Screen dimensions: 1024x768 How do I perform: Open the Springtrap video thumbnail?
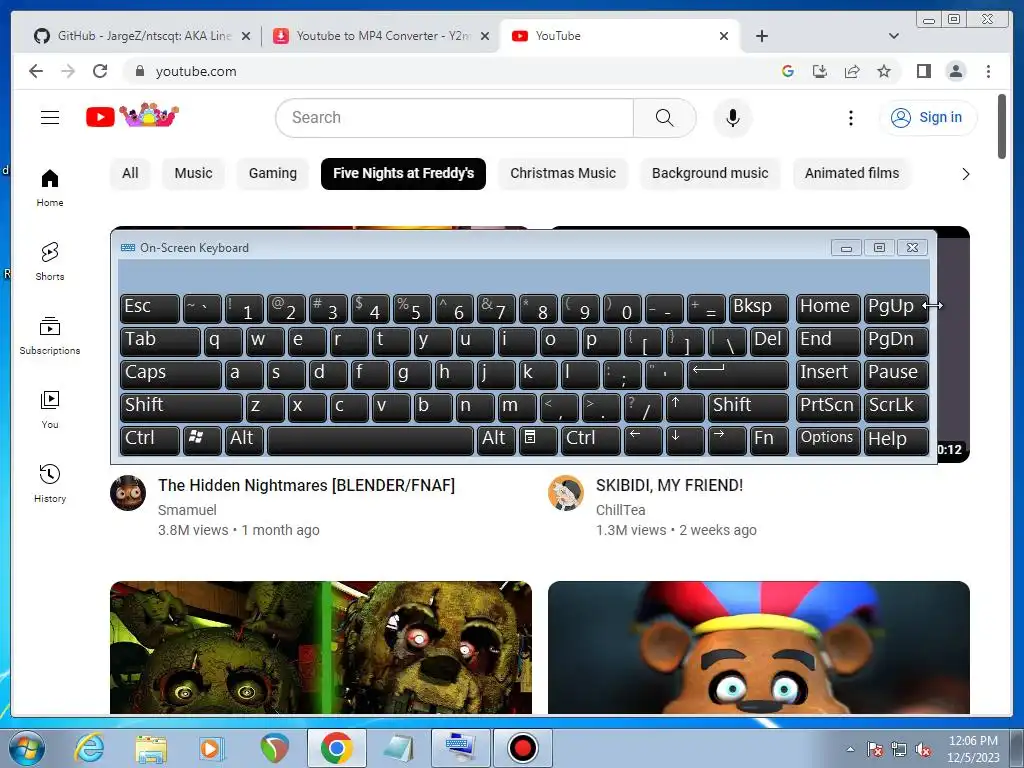[321, 647]
